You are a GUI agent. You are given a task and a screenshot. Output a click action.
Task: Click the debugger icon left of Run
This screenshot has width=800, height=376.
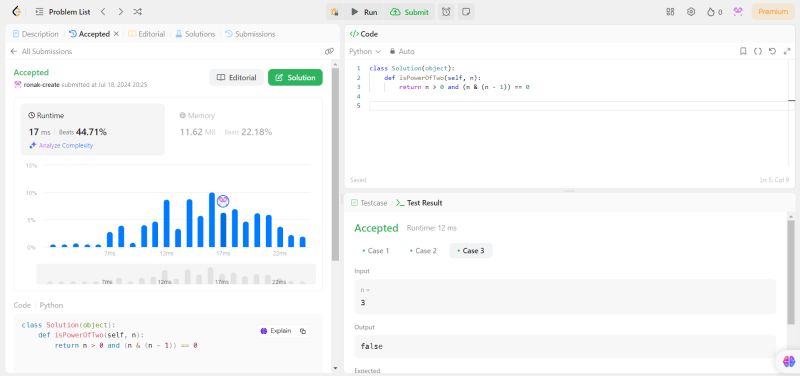pos(334,12)
